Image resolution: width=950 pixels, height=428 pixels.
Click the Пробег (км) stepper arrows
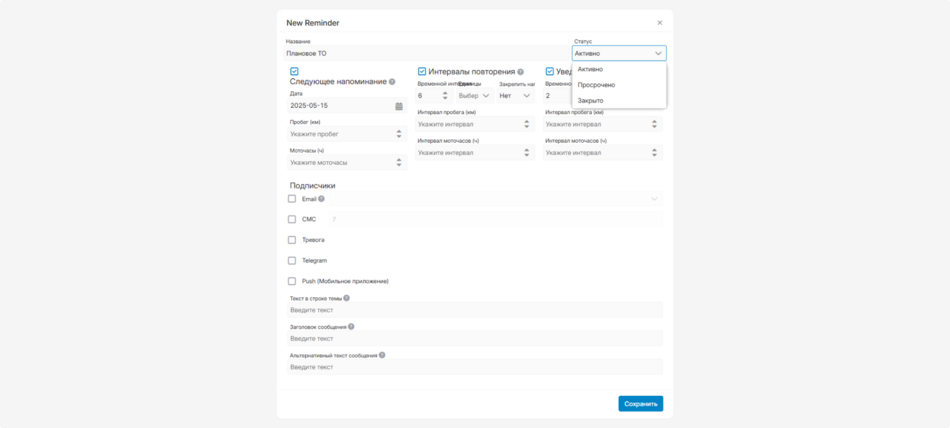pos(399,133)
